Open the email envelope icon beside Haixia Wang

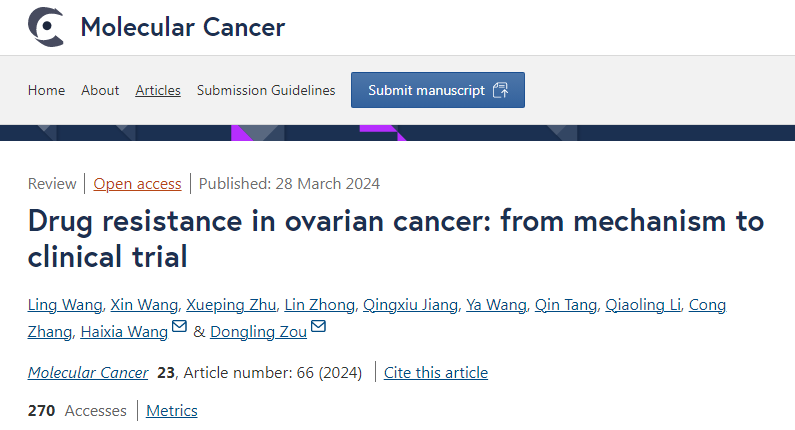(179, 326)
